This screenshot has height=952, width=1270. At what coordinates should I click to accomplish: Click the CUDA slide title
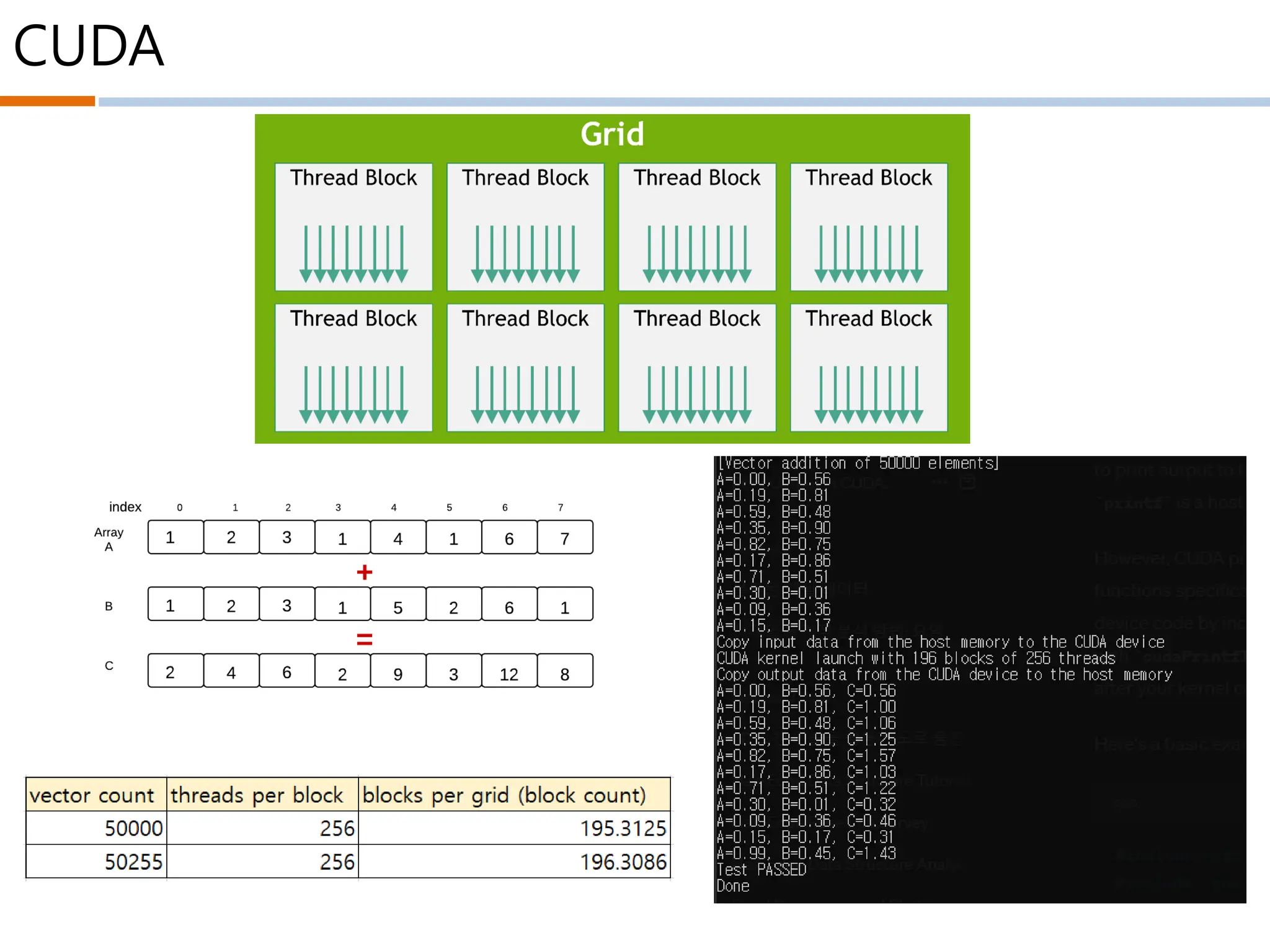pos(89,46)
